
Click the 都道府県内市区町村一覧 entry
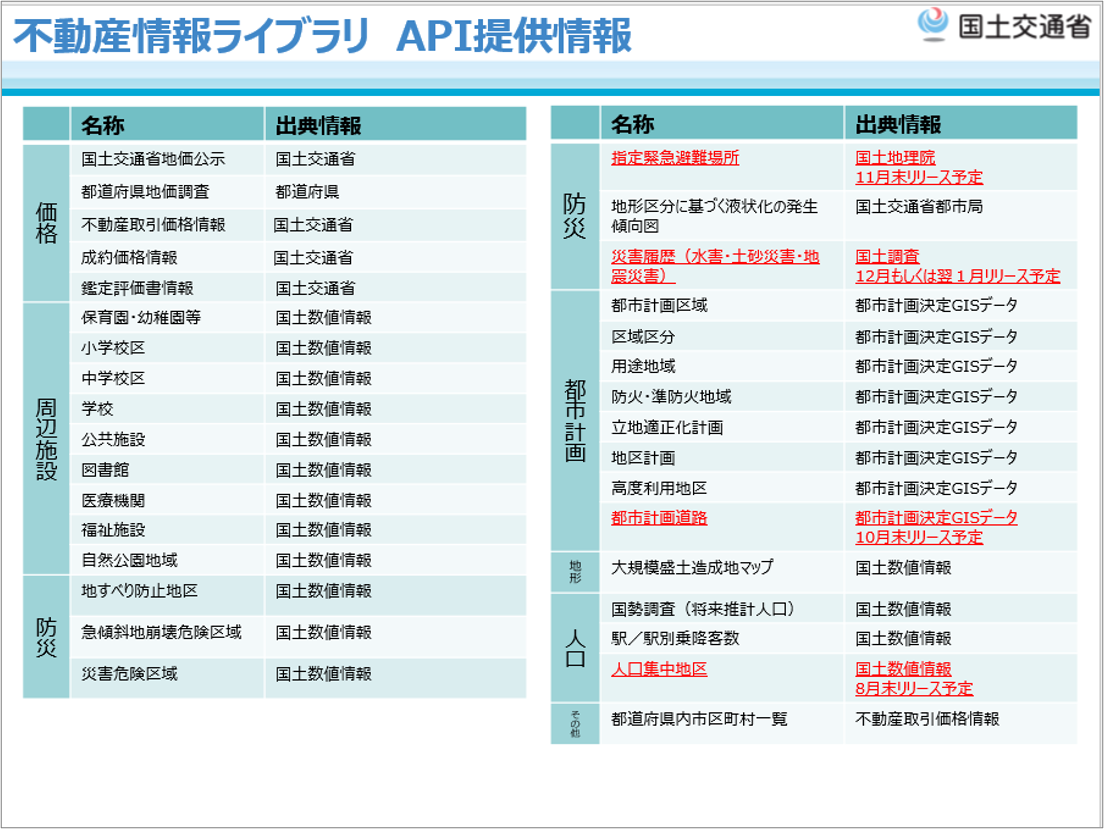pyautogui.click(x=699, y=719)
